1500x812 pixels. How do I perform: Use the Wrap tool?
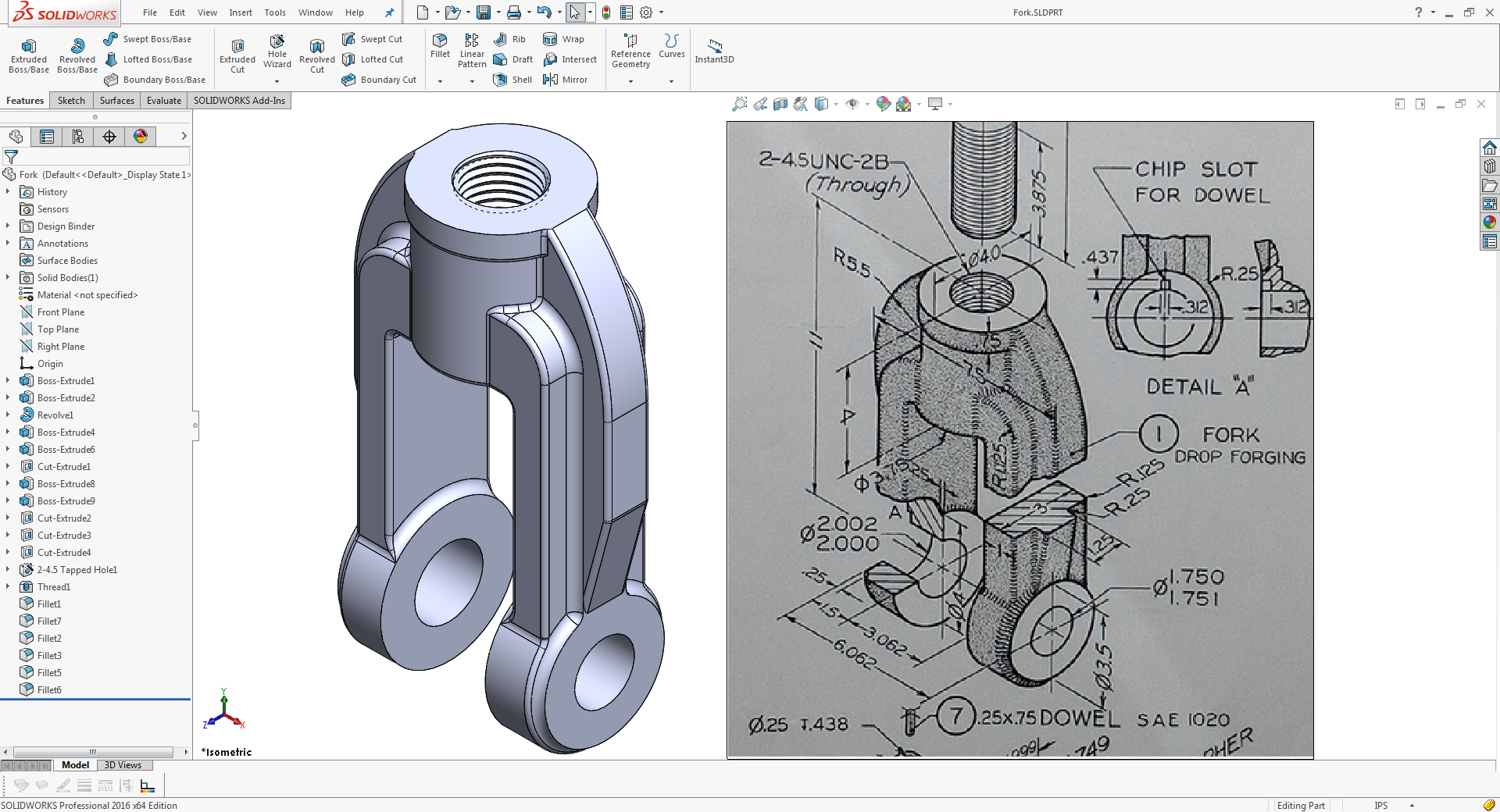click(563, 39)
